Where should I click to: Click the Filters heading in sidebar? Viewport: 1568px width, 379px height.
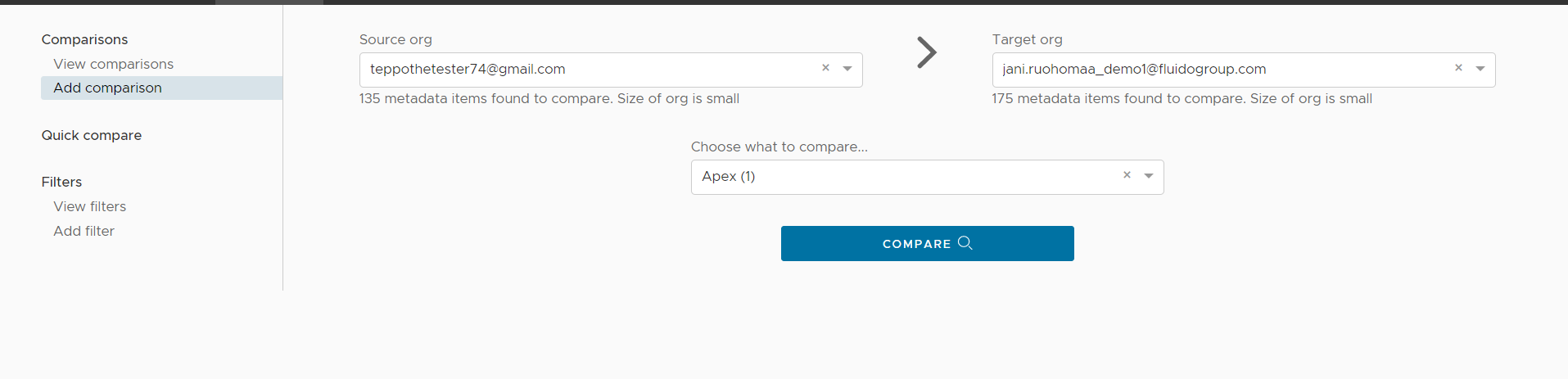click(61, 182)
